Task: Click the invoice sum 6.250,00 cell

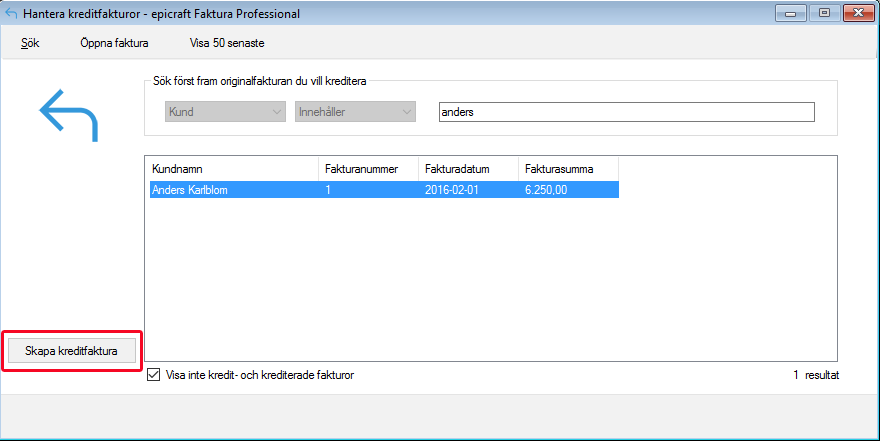Action: pos(546,190)
